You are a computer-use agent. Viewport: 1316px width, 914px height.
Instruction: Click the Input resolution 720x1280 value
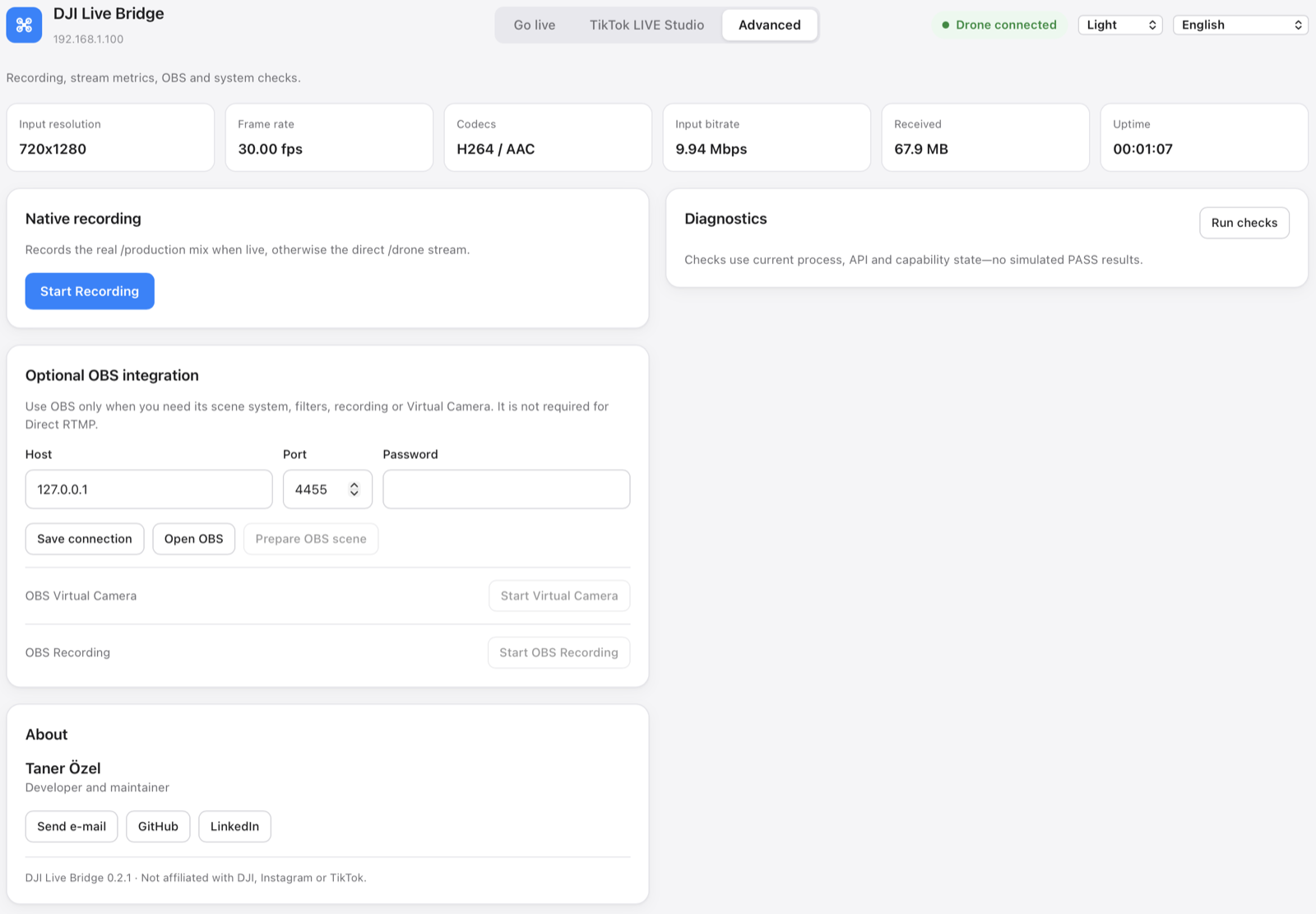click(53, 149)
